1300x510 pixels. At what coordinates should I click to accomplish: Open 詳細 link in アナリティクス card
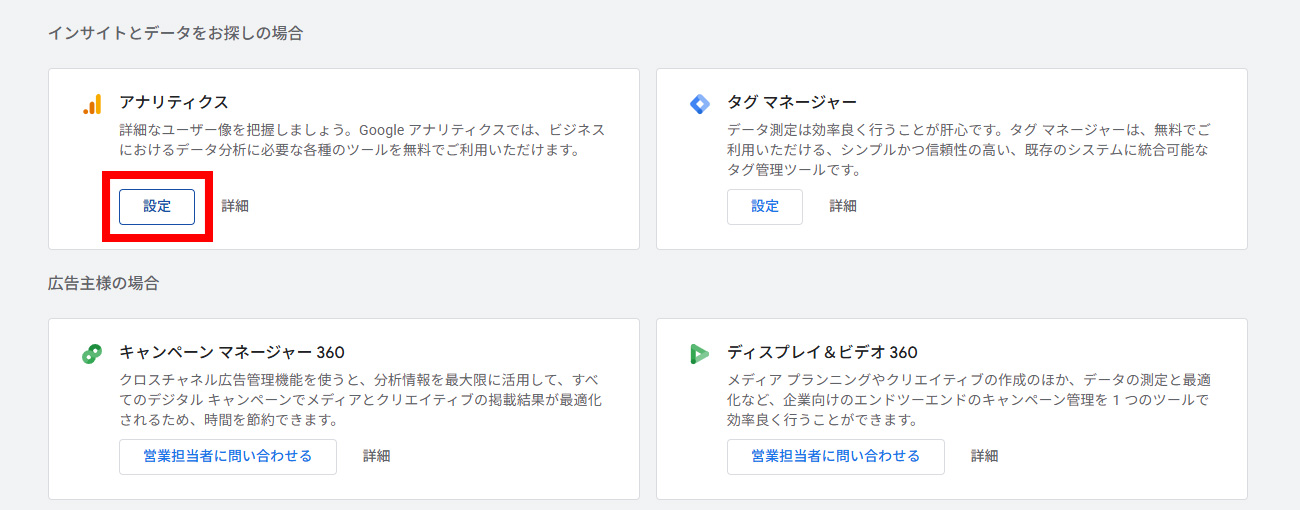(x=235, y=206)
